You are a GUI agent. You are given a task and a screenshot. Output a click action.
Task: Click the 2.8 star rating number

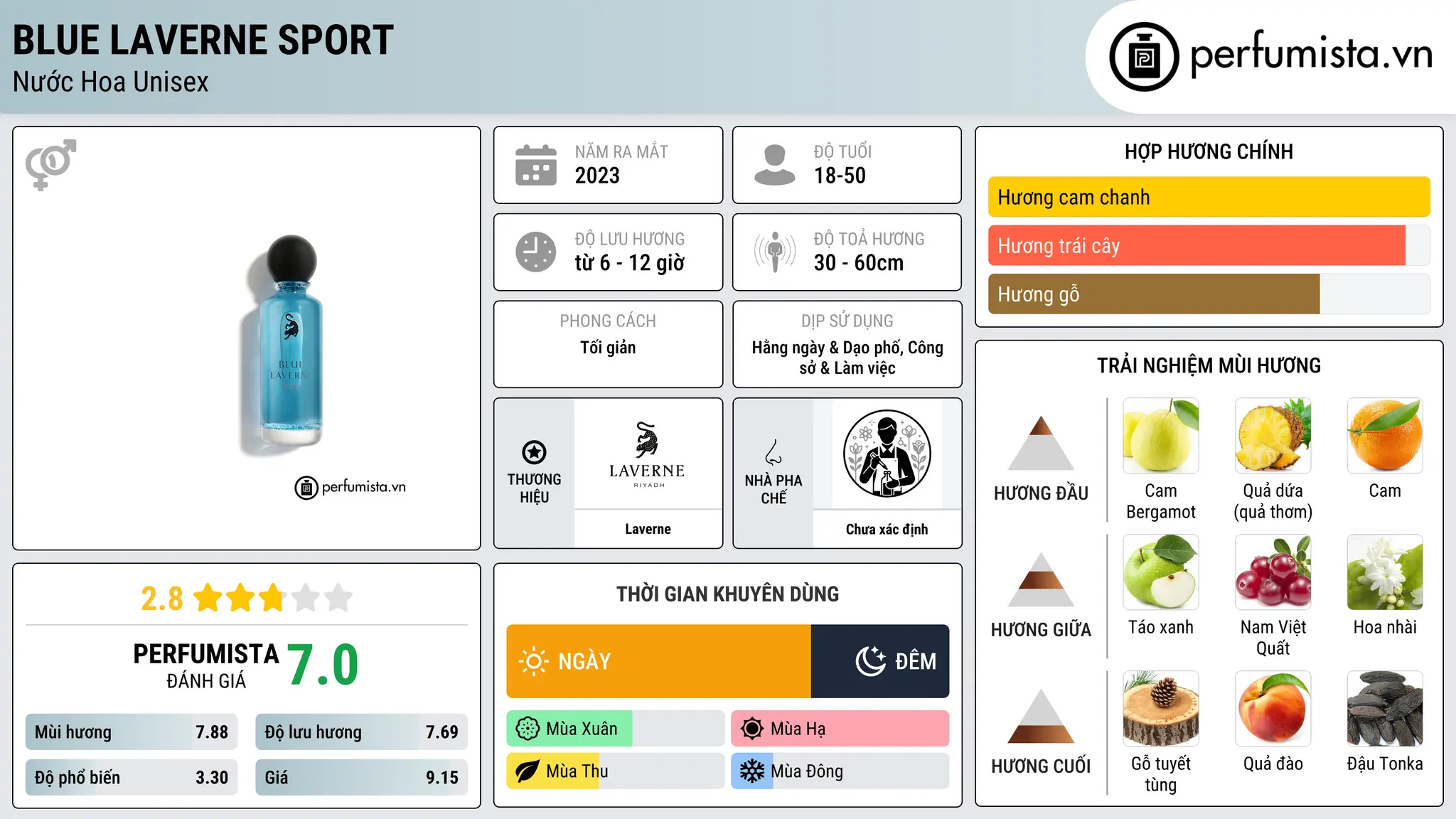coord(162,599)
